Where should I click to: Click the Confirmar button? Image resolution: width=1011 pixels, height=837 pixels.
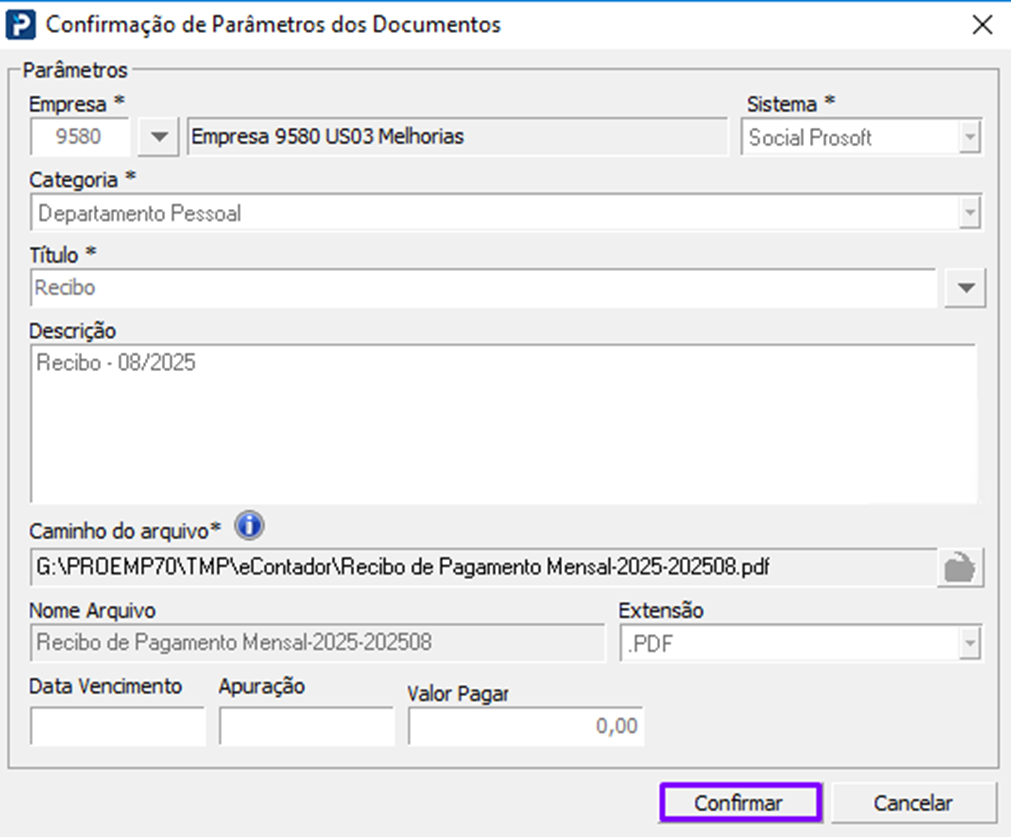click(740, 803)
